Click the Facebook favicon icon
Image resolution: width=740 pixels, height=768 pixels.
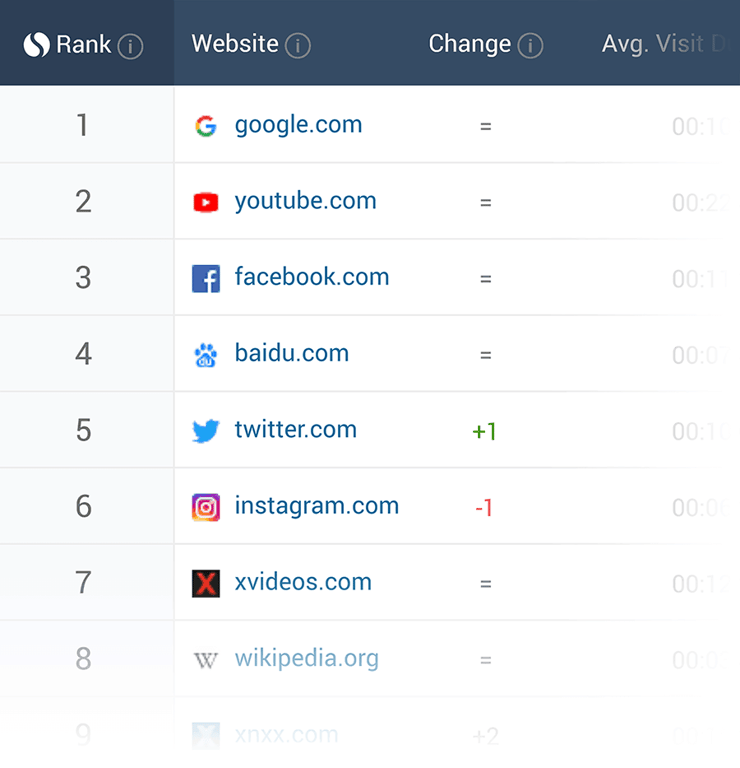(206, 279)
